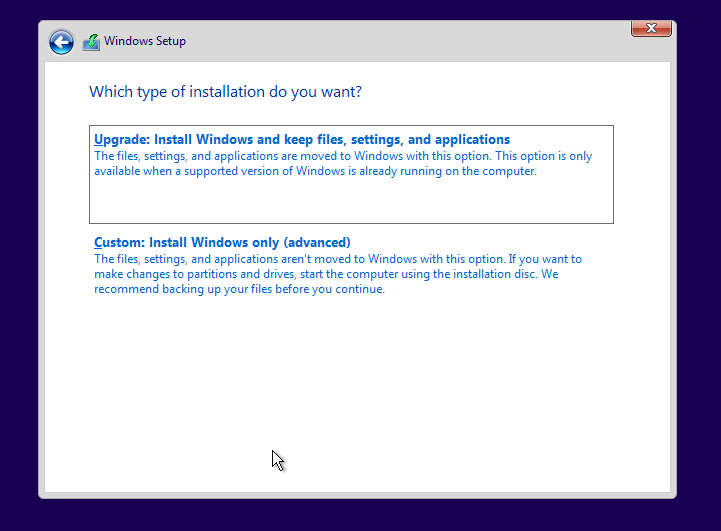Click the underlined C in Custom
721x531 pixels.
pyautogui.click(x=98, y=243)
